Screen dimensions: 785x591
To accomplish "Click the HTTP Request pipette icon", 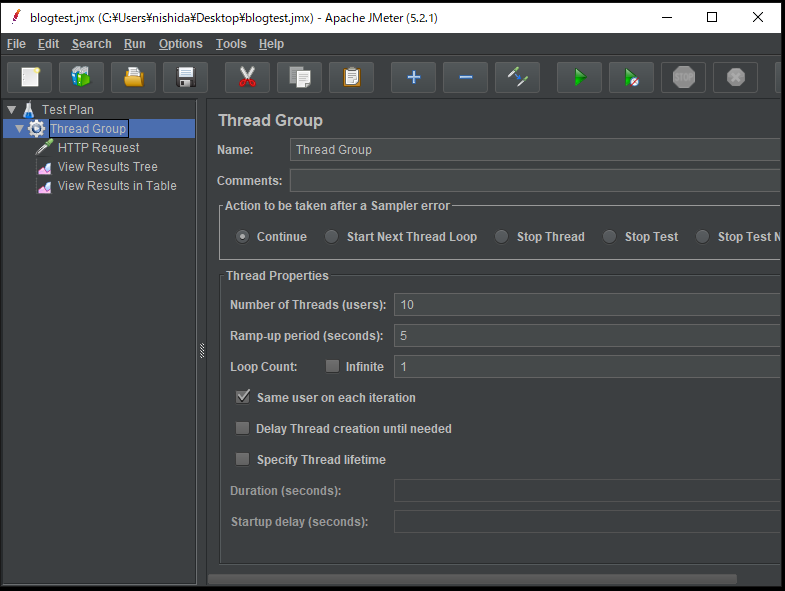I will click(x=45, y=147).
